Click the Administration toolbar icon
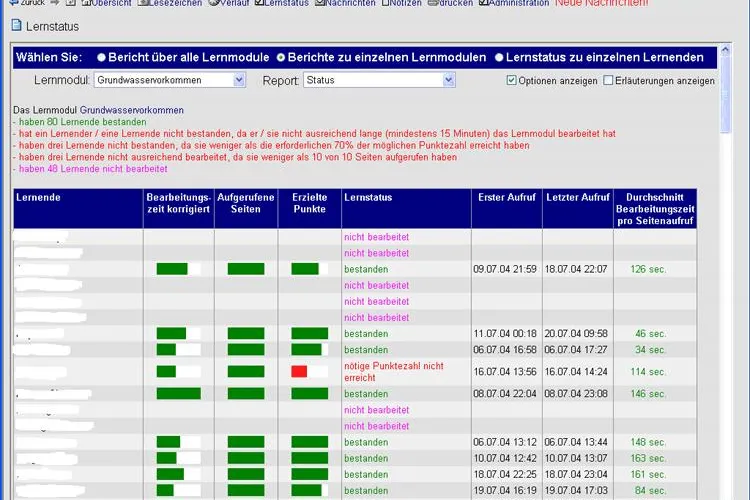 pos(483,3)
